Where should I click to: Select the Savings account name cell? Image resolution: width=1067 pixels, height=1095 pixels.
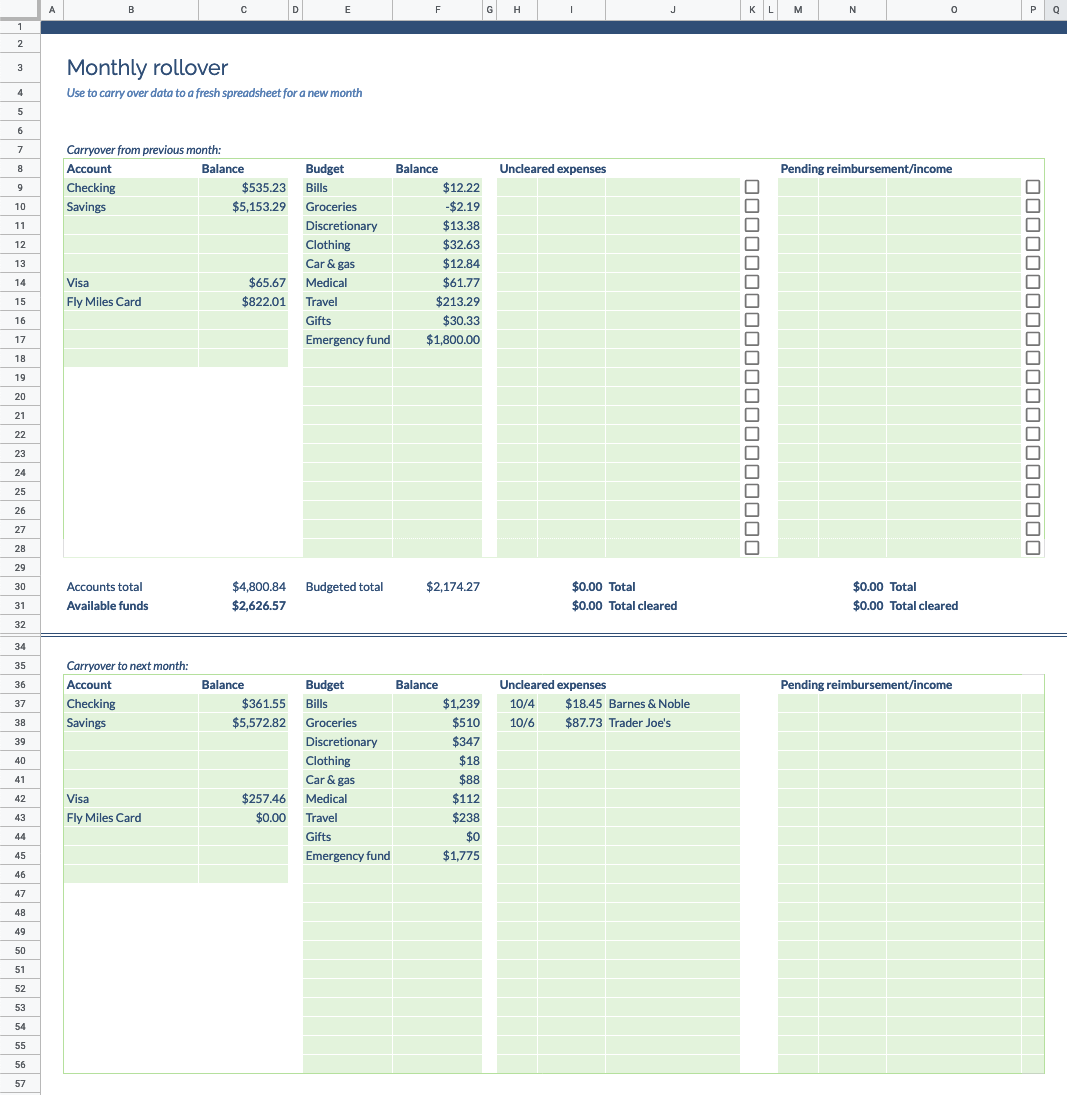(130, 206)
